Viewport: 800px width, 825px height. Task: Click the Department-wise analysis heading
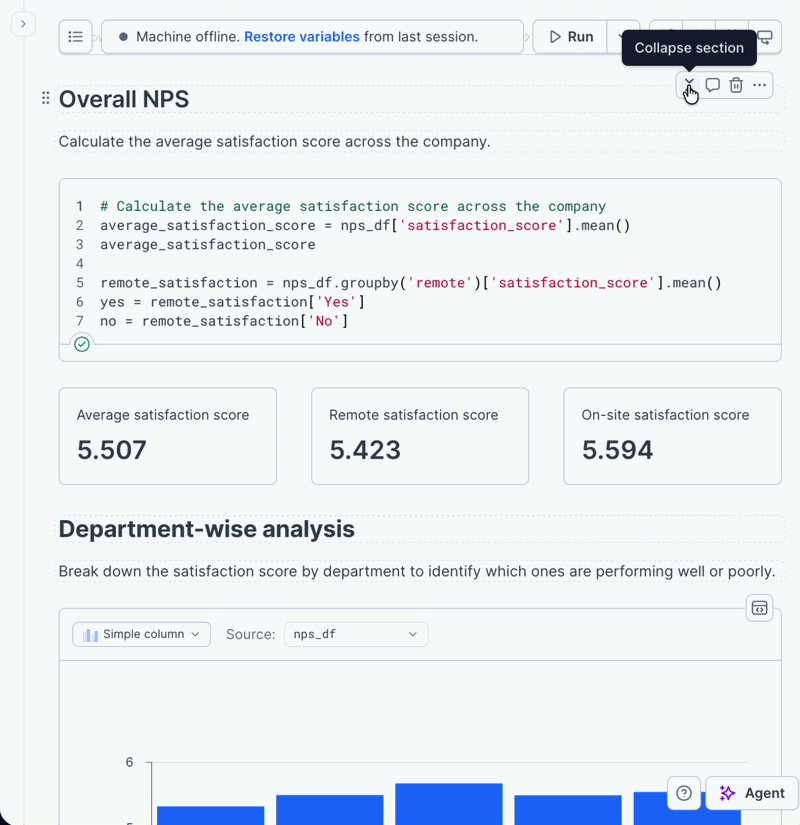(x=206, y=529)
